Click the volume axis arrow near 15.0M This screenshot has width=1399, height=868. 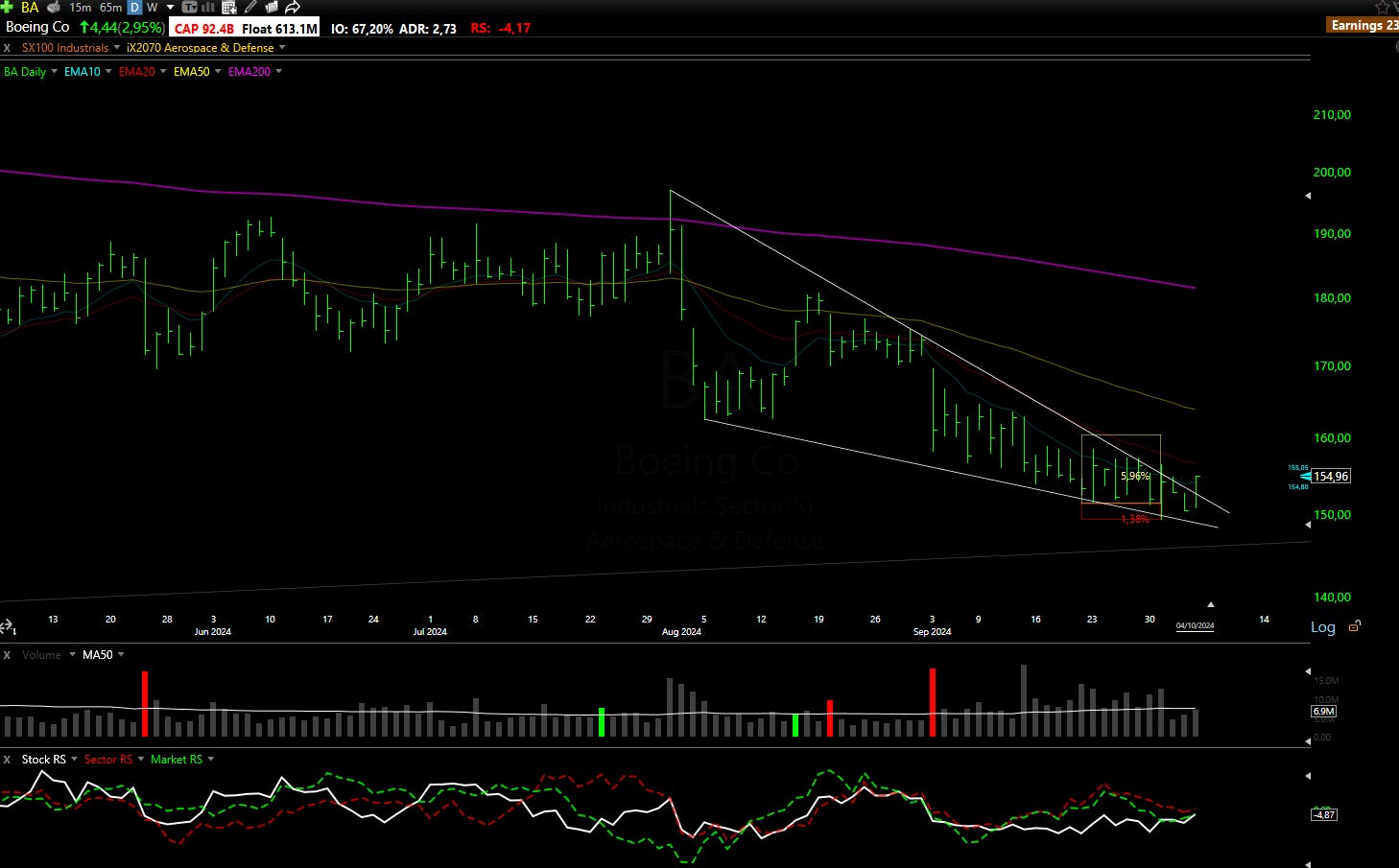point(1308,672)
